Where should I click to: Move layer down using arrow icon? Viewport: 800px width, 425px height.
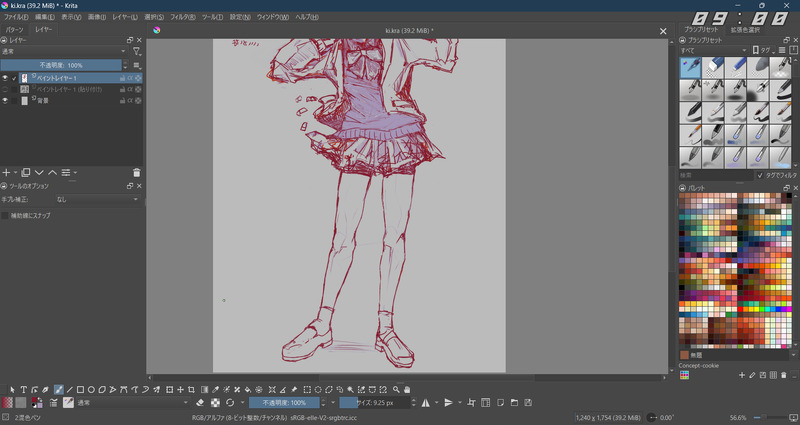[x=40, y=173]
